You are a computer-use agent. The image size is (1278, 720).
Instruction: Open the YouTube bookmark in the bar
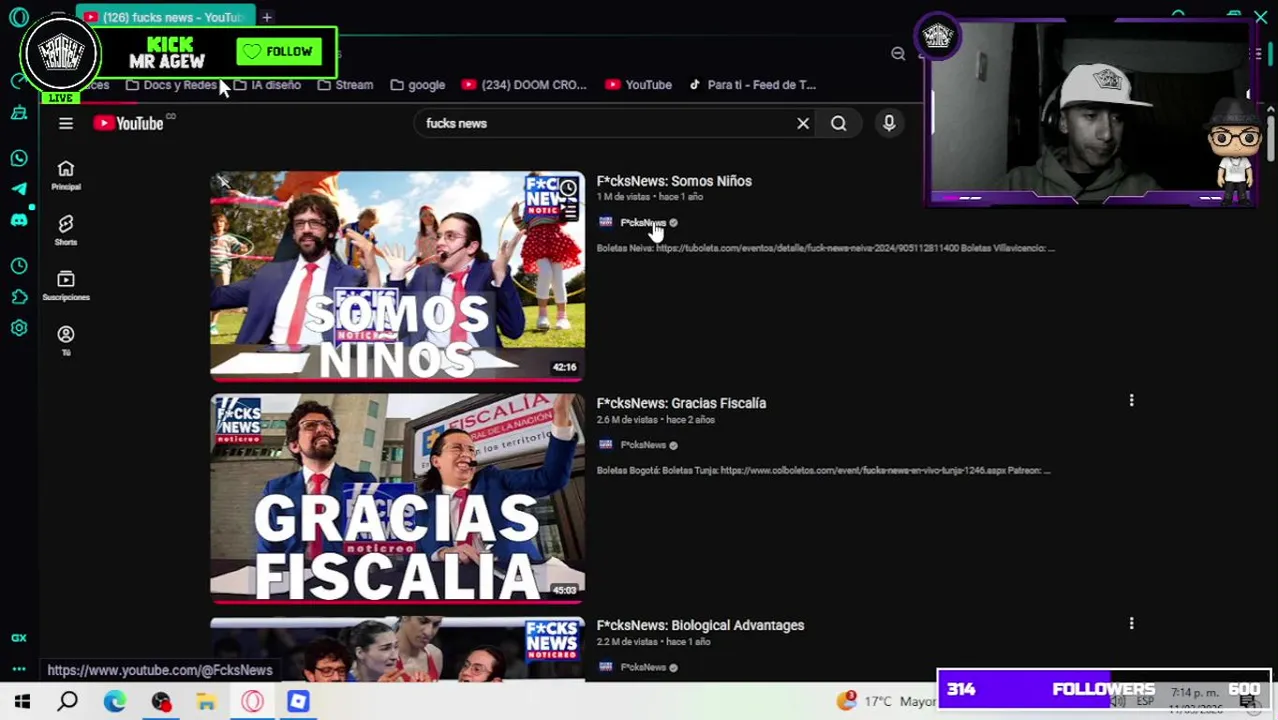point(639,85)
